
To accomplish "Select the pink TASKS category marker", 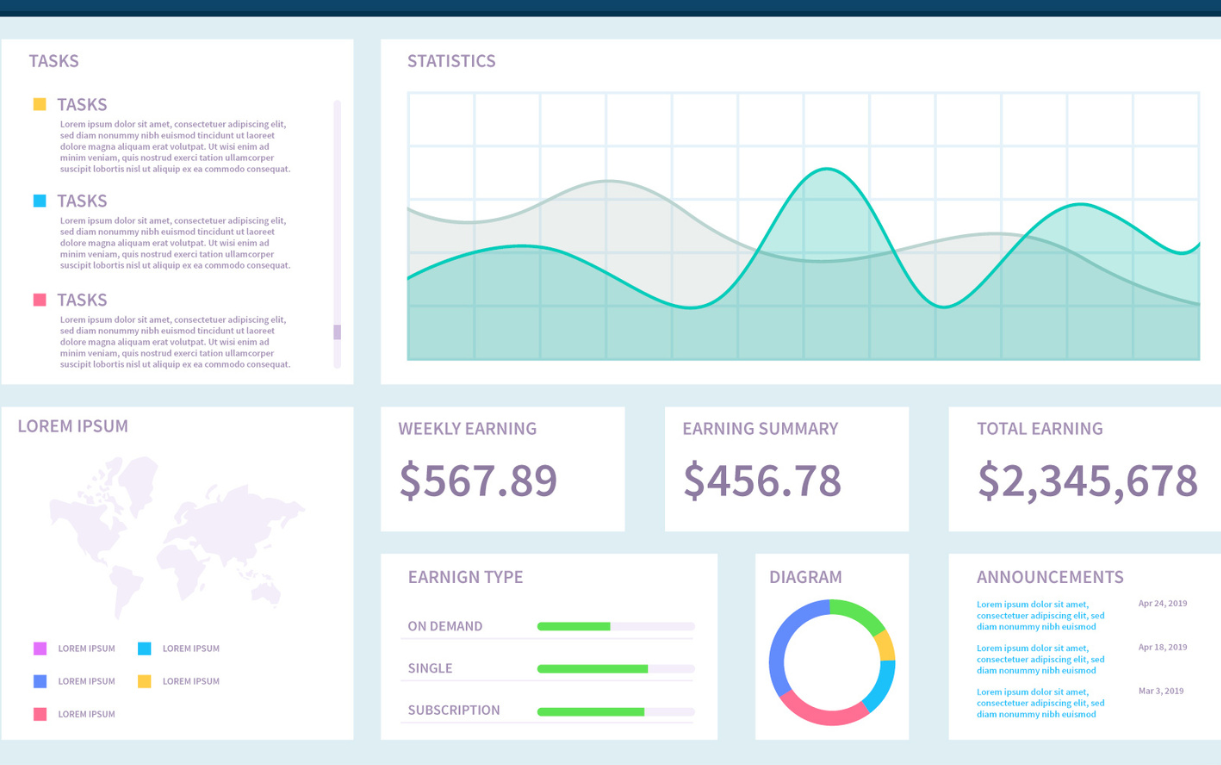I will [x=41, y=299].
